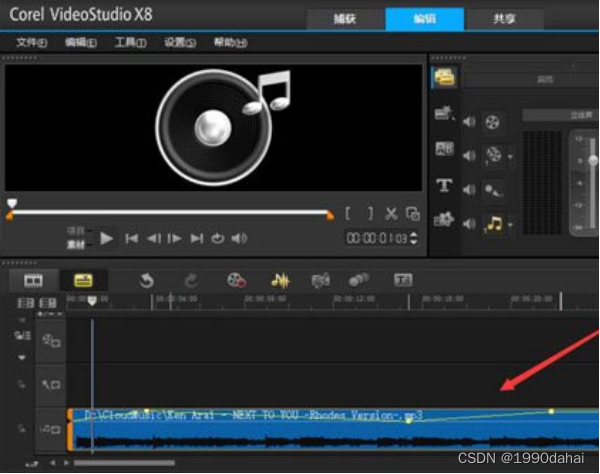The width and height of the screenshot is (600, 474).
Task: Open the Graphic library icon below Title
Action: coord(444,219)
